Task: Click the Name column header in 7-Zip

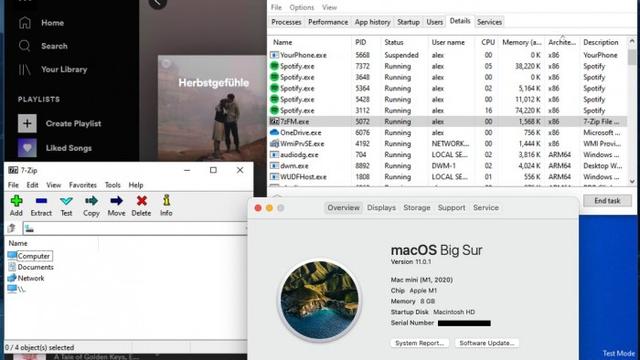Action: coord(52,243)
